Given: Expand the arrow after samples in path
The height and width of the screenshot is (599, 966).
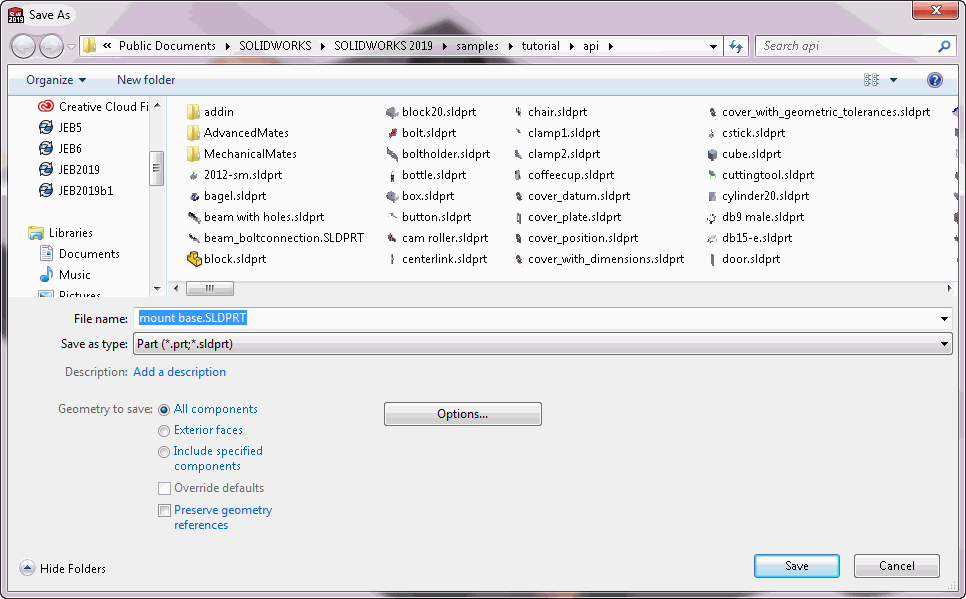Looking at the screenshot, I should (x=511, y=46).
